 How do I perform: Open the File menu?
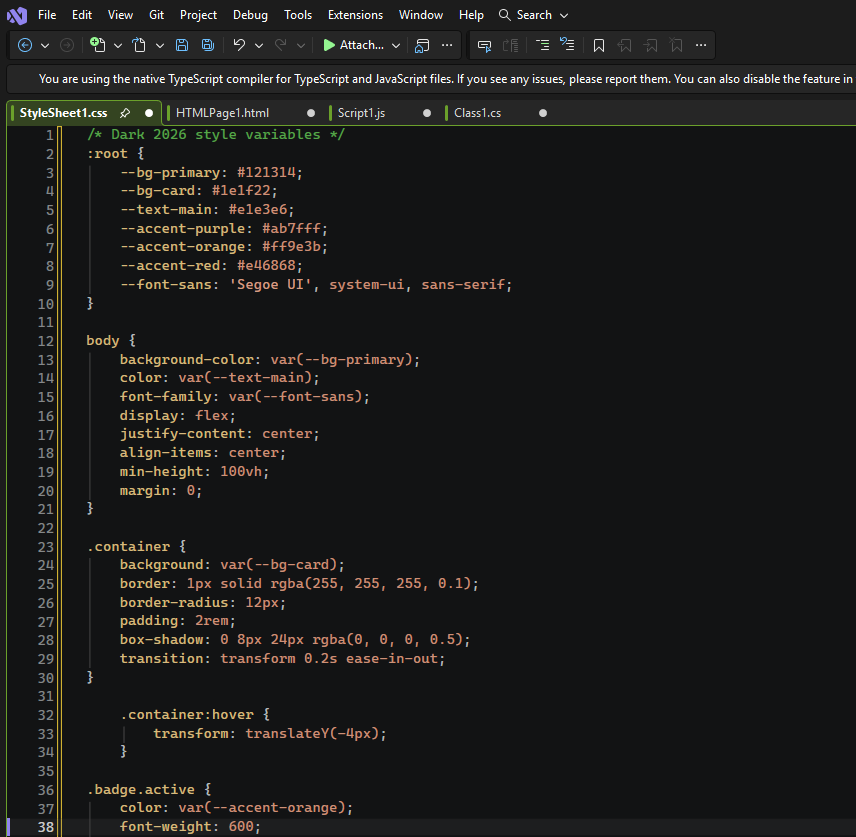47,15
